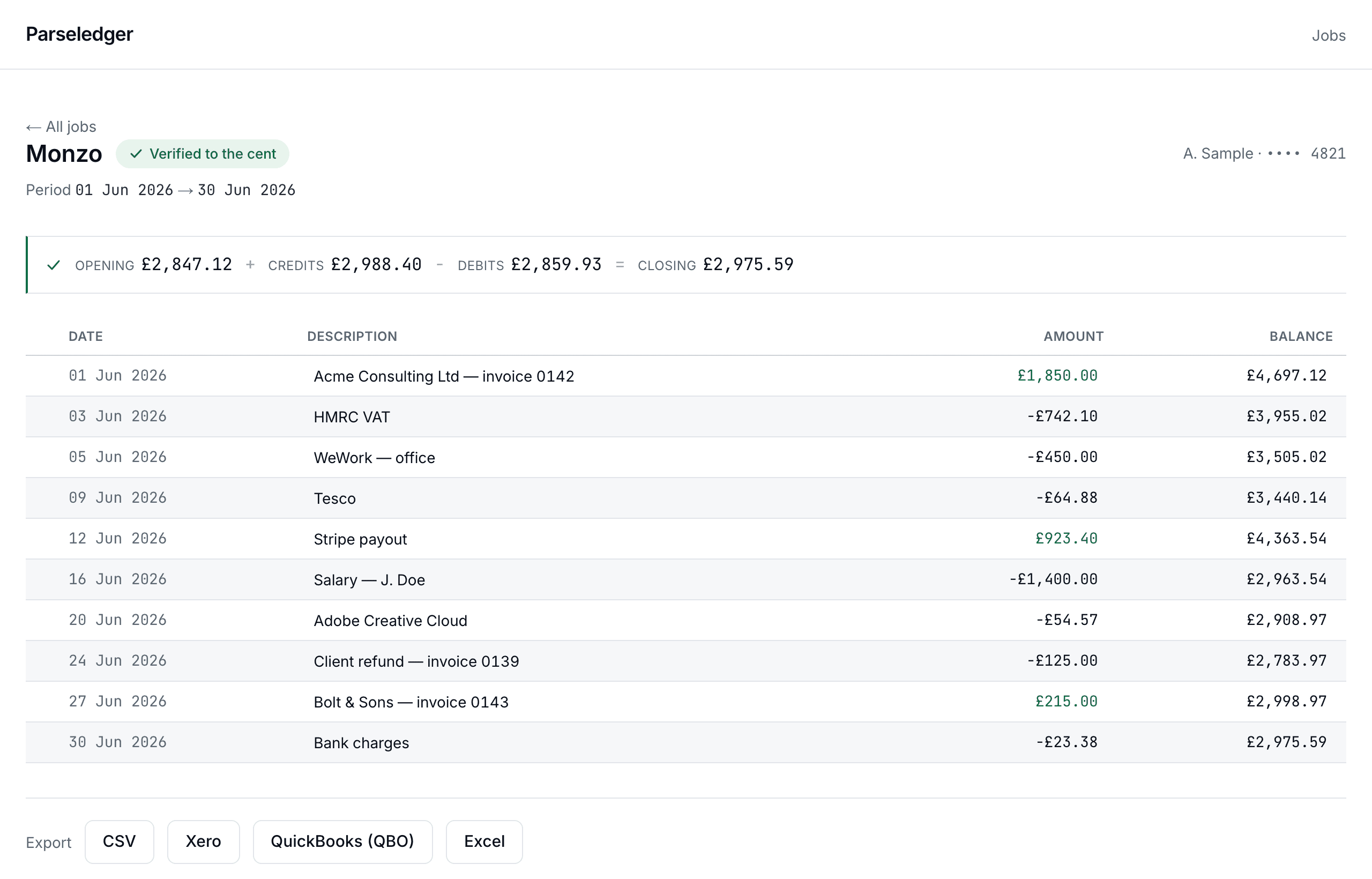Select the Adobe Creative Cloud transaction
The image size is (1372, 879).
[686, 620]
